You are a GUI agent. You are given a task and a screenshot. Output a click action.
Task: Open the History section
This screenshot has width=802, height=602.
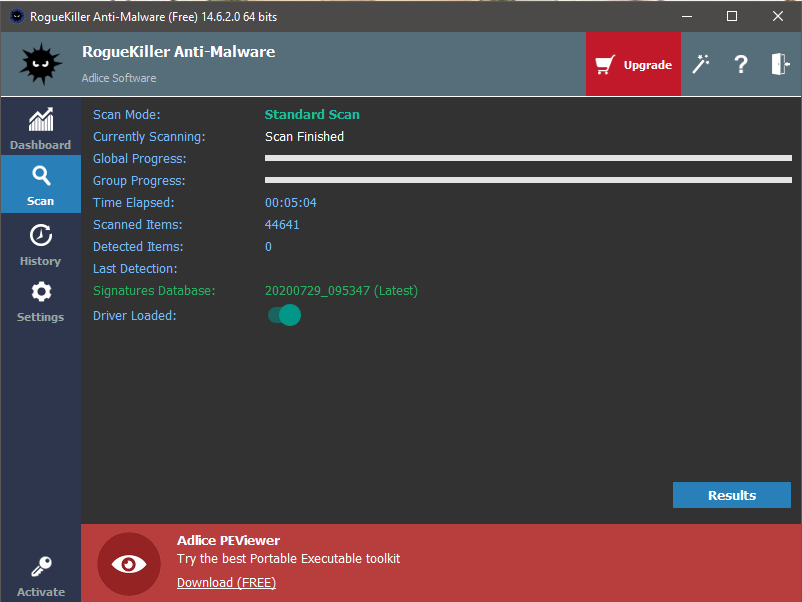(x=40, y=244)
